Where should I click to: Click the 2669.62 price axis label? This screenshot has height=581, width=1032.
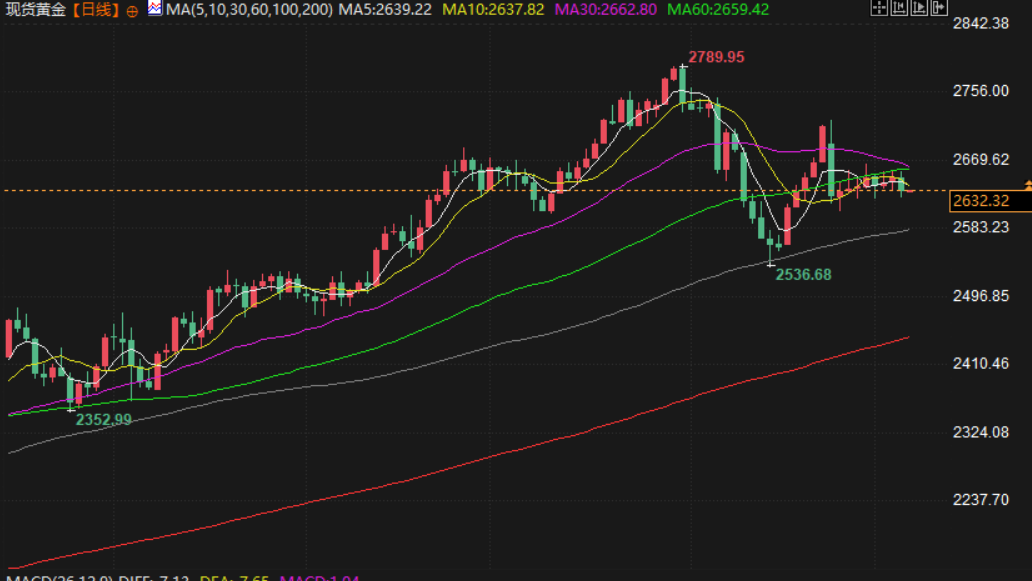click(981, 160)
